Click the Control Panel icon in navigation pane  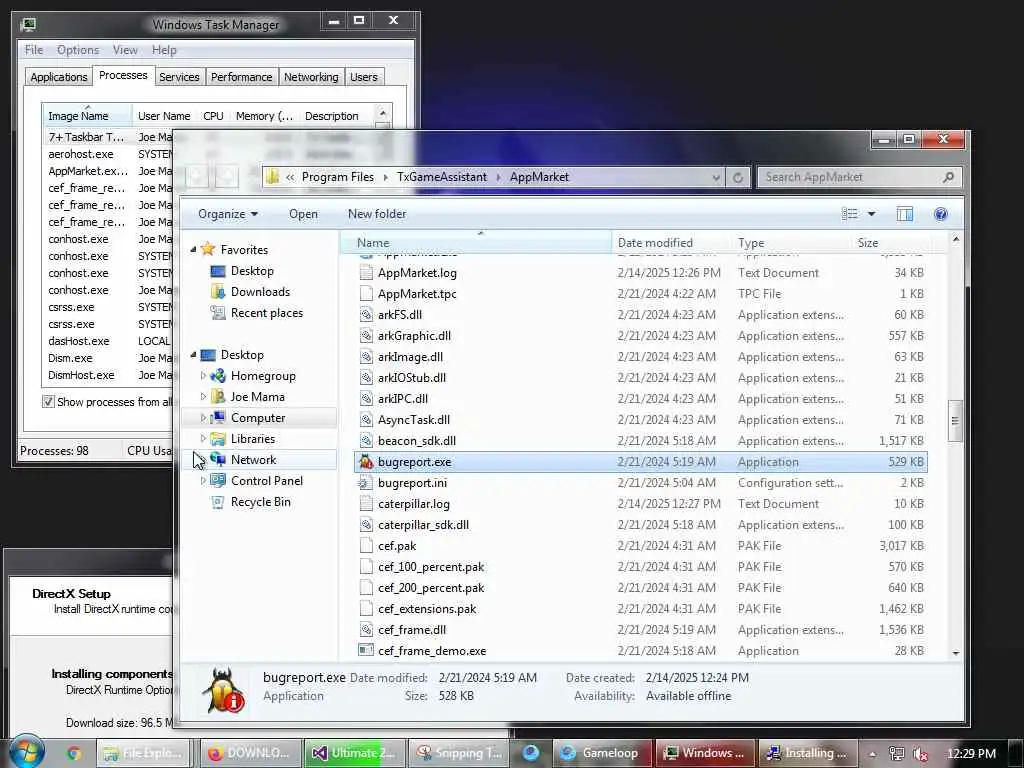217,481
